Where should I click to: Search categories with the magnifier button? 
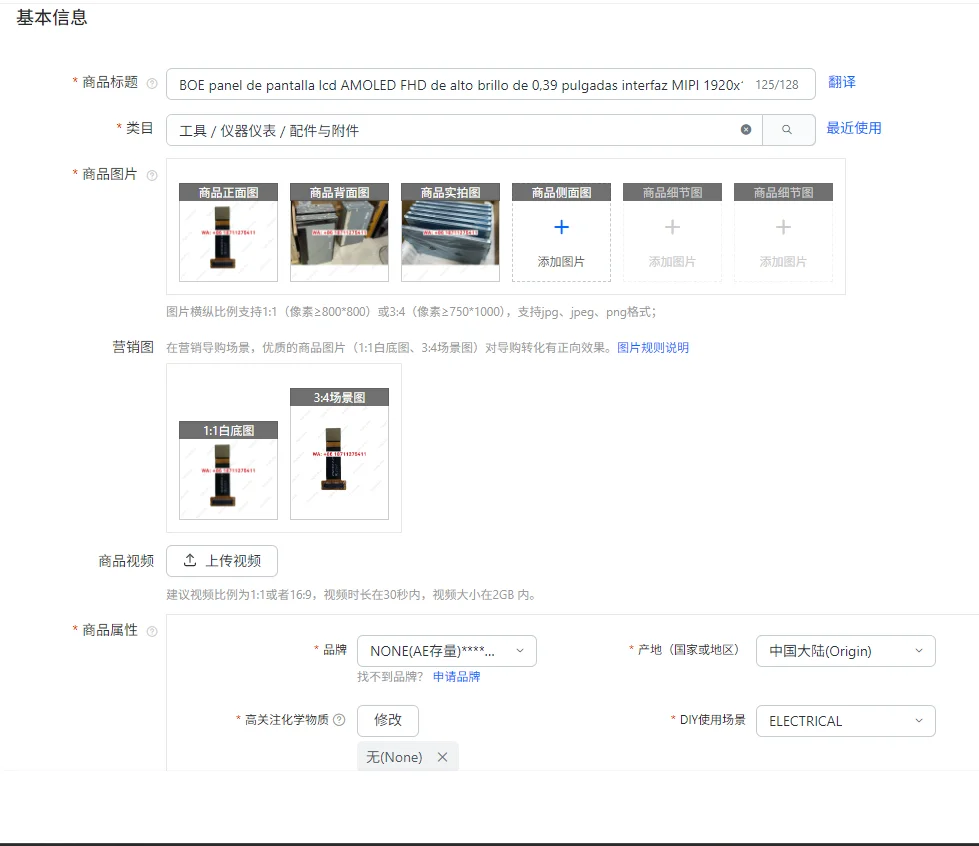coord(788,130)
